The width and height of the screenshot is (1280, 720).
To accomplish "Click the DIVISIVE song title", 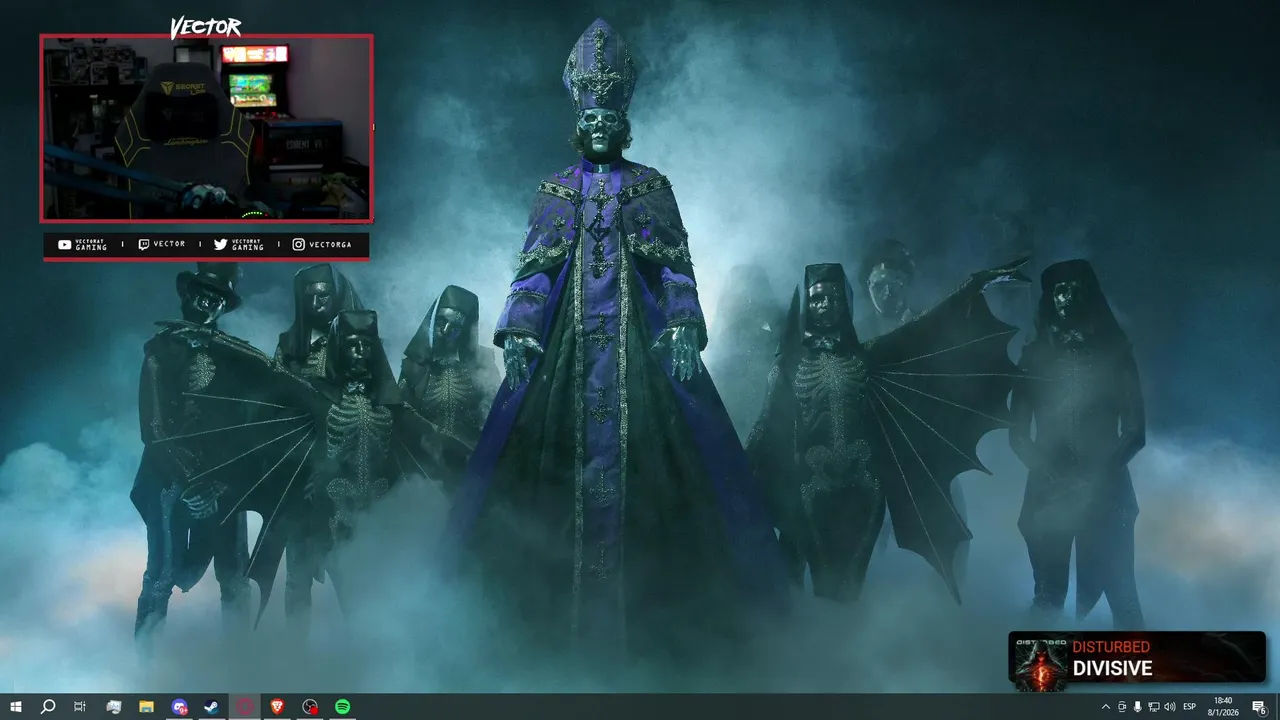I will 1112,669.
